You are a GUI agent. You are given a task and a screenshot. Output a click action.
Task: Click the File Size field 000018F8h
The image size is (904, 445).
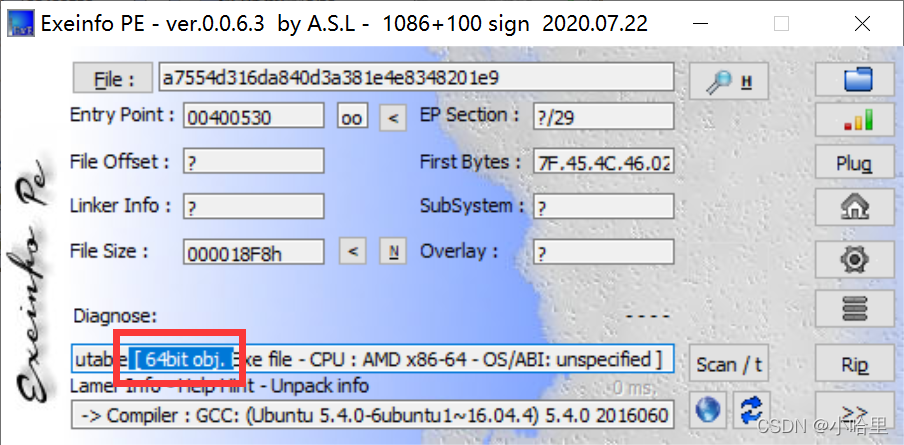point(254,252)
